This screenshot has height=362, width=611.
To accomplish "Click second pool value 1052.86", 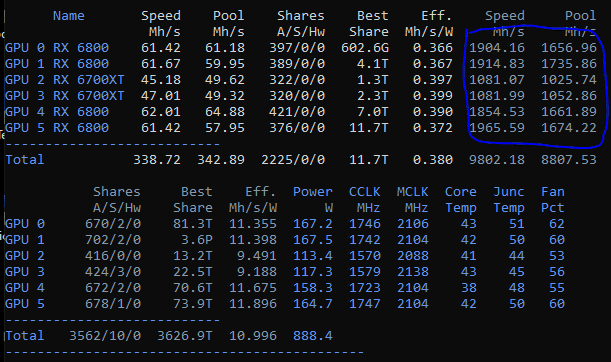I will [x=569, y=96].
